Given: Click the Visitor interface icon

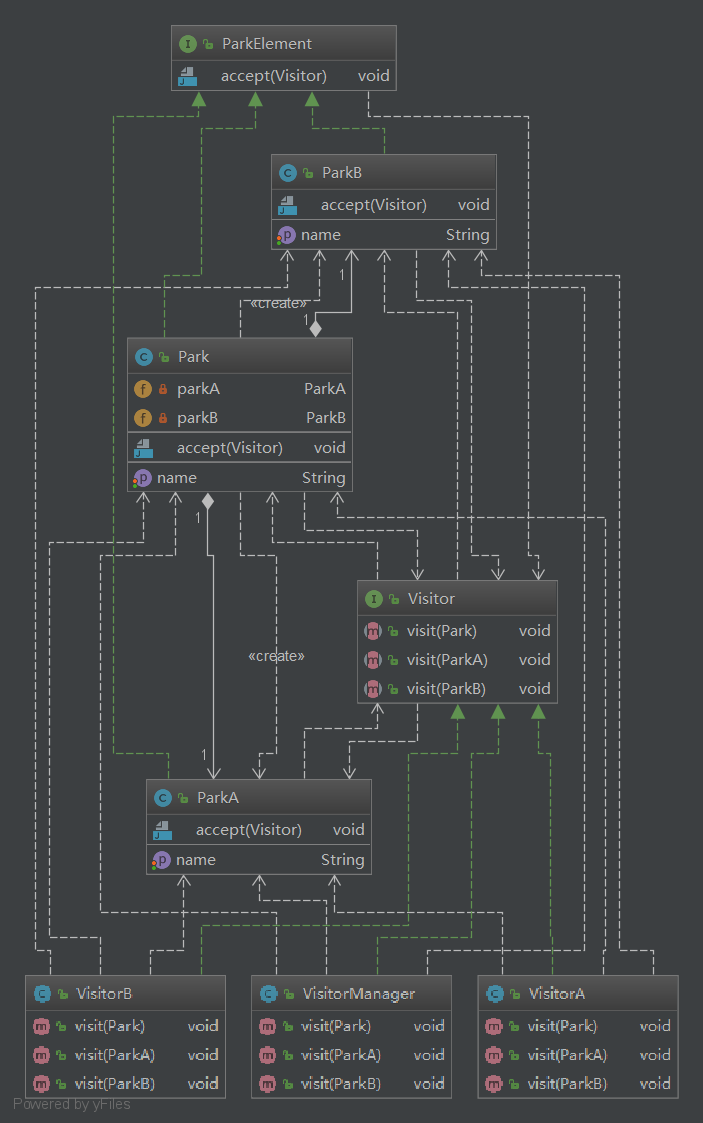Looking at the screenshot, I should [374, 599].
